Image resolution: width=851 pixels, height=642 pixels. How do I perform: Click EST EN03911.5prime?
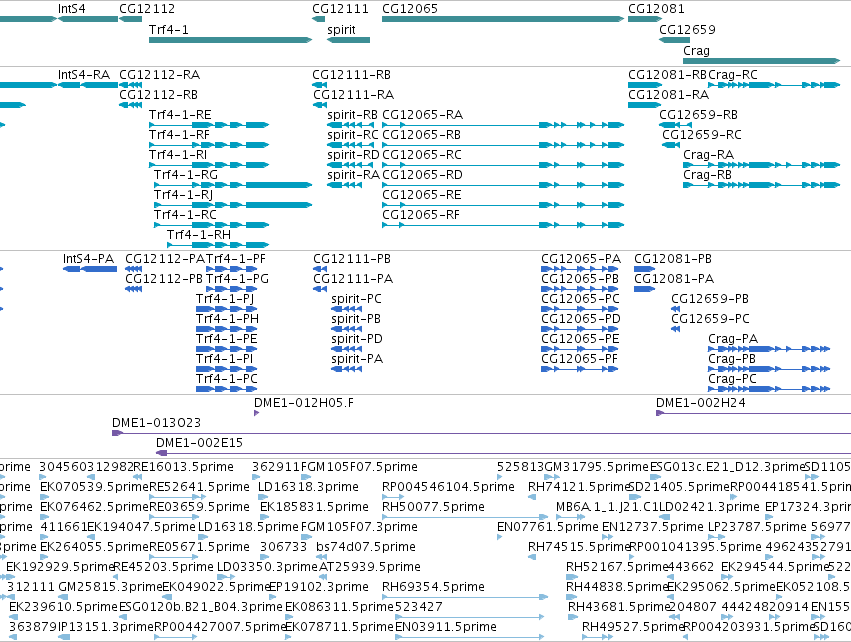[x=446, y=627]
